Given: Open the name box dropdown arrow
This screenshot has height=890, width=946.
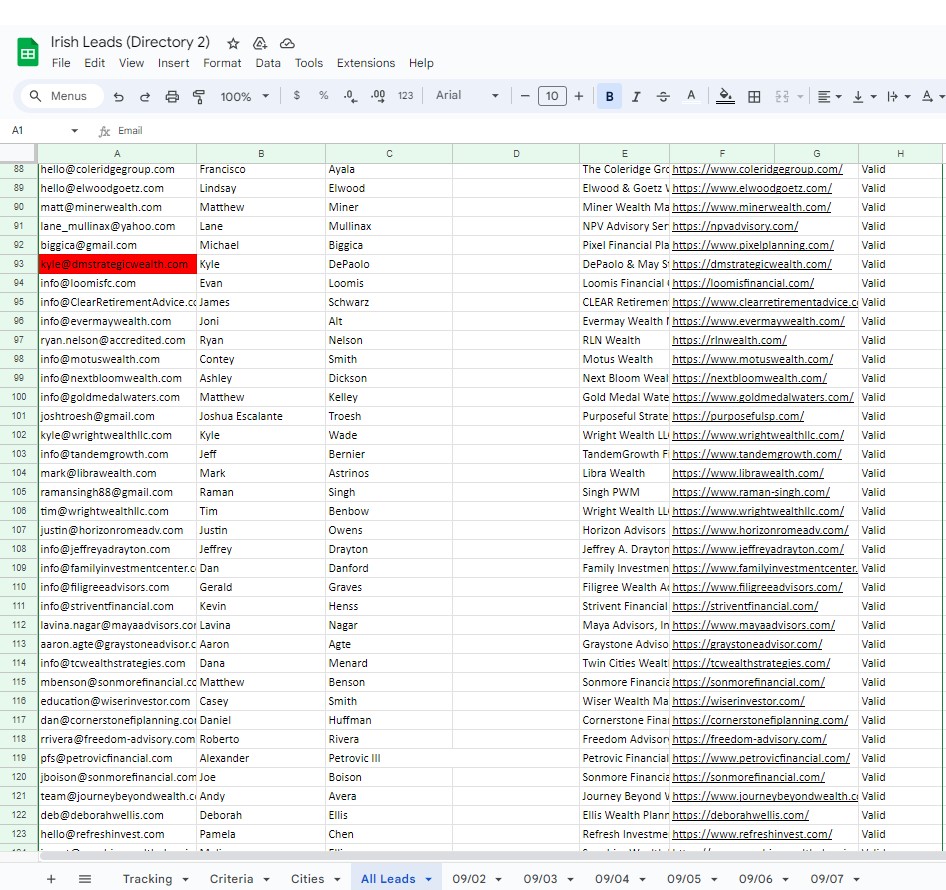Looking at the screenshot, I should [75, 130].
